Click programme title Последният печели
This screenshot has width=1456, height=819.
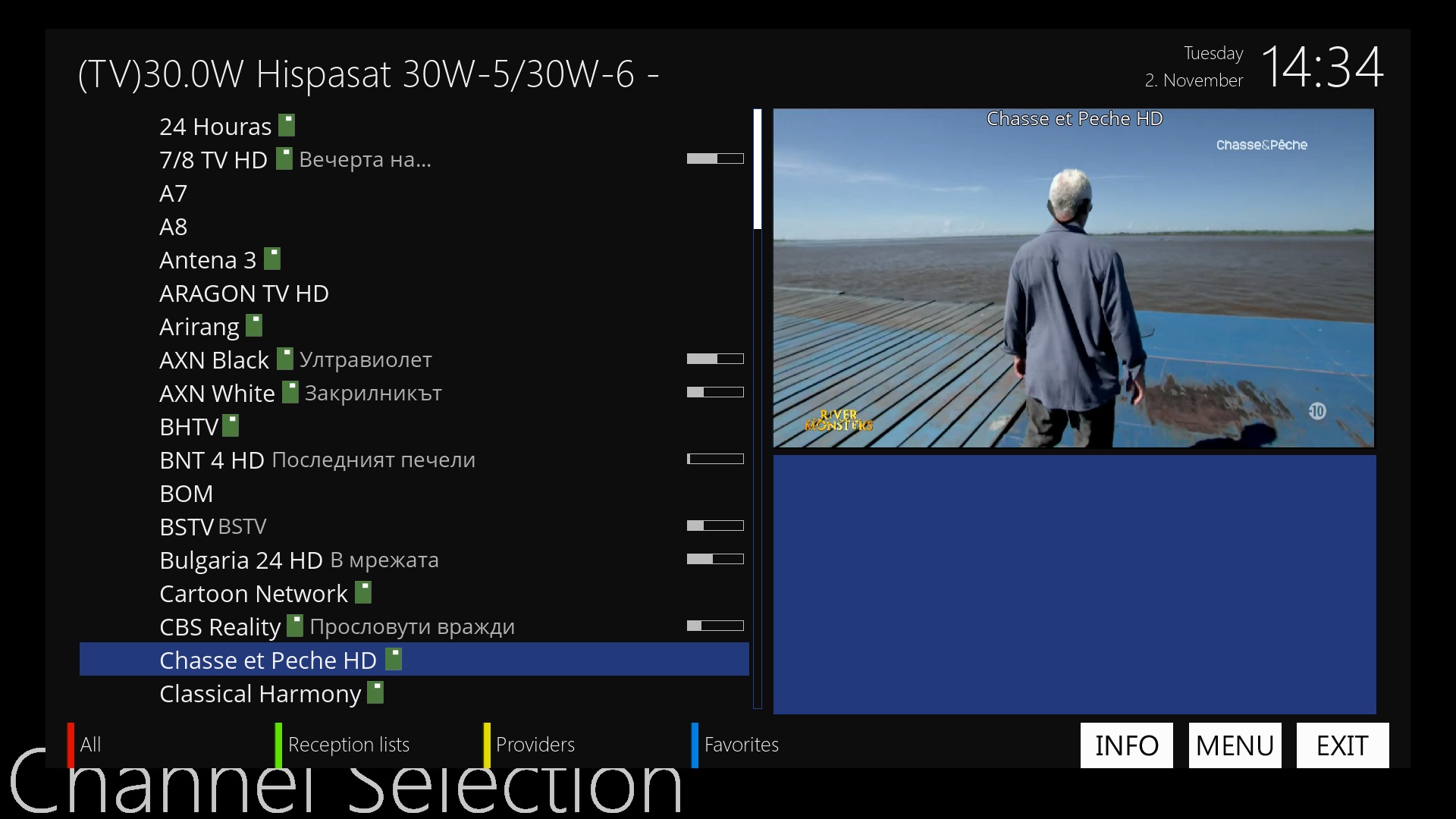(x=374, y=460)
